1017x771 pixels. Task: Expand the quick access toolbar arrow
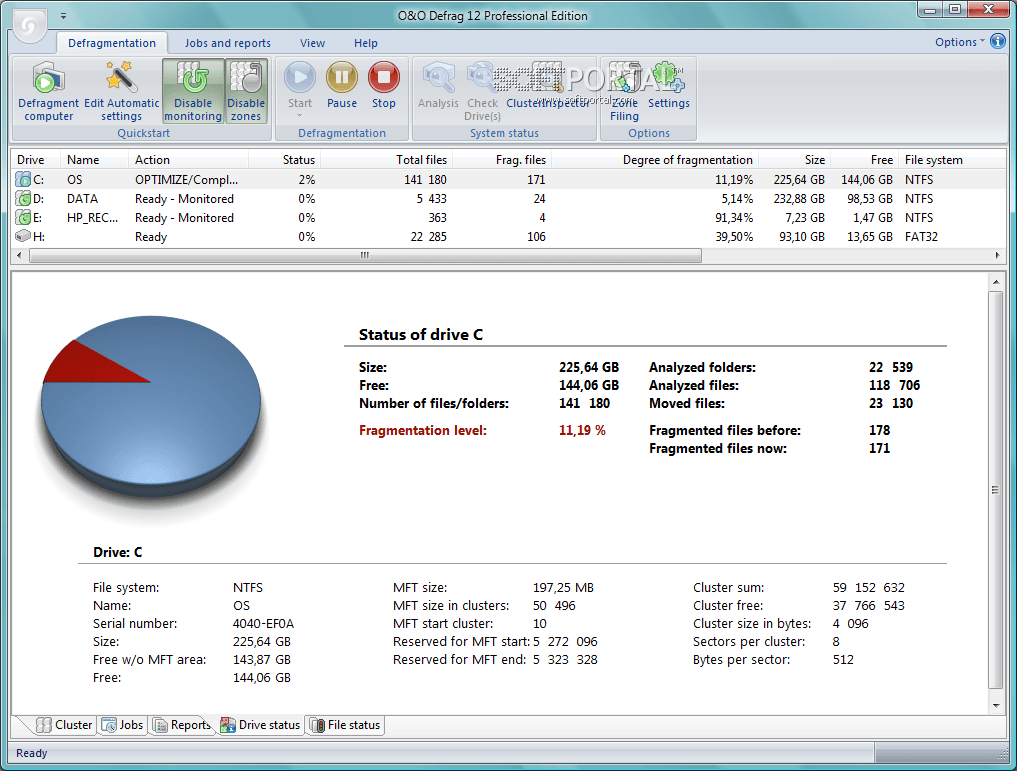pyautogui.click(x=64, y=16)
